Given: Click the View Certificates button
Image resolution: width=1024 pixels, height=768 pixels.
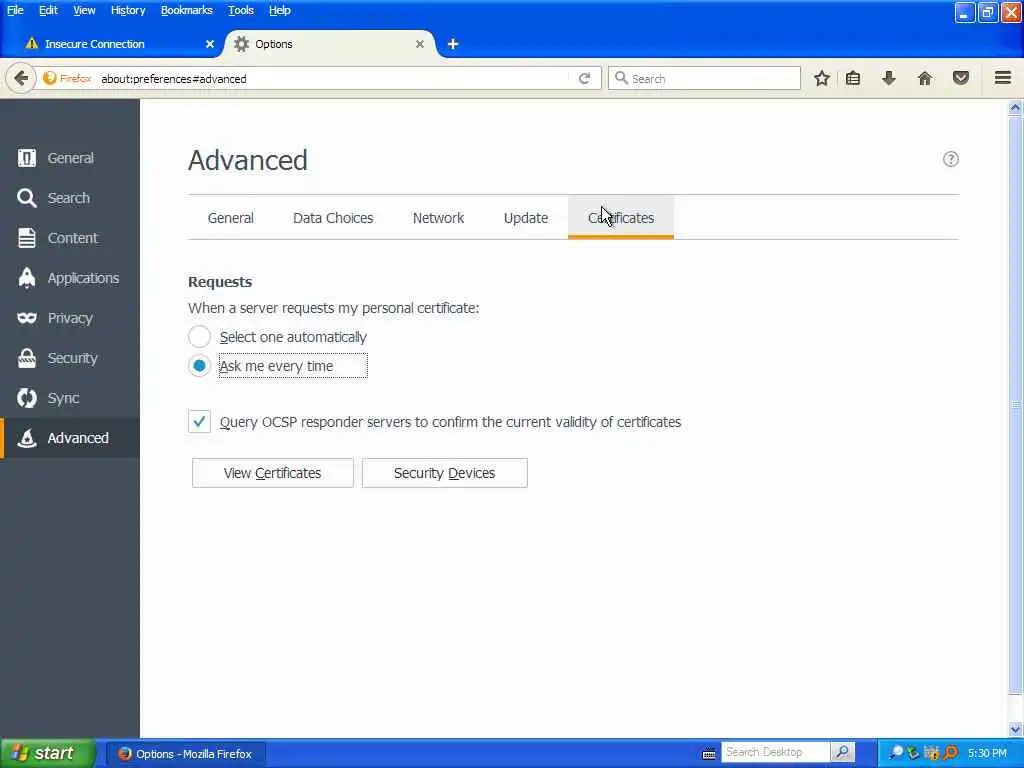Looking at the screenshot, I should (272, 473).
